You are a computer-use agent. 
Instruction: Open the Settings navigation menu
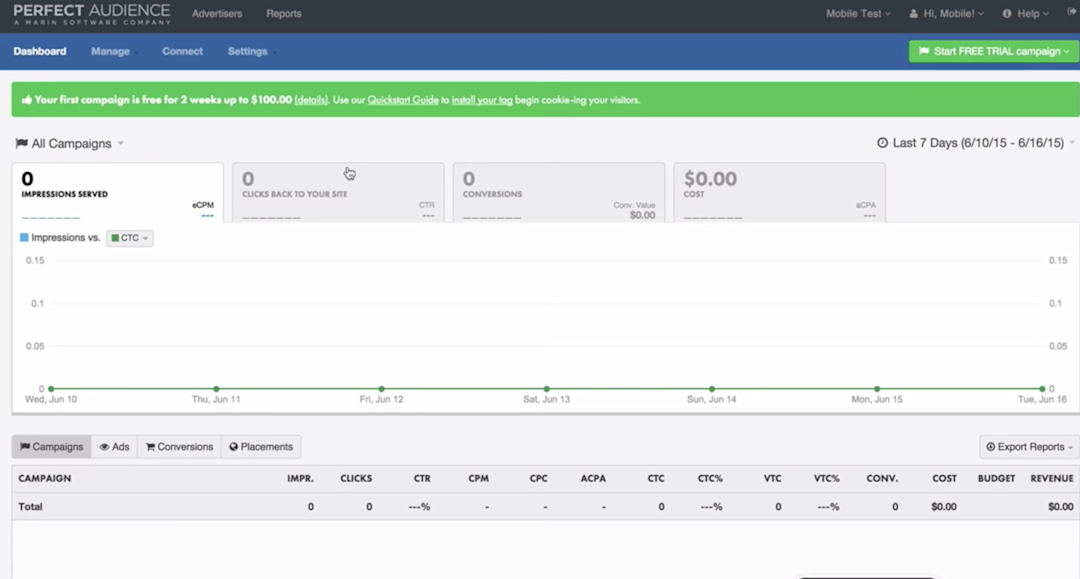click(251, 52)
